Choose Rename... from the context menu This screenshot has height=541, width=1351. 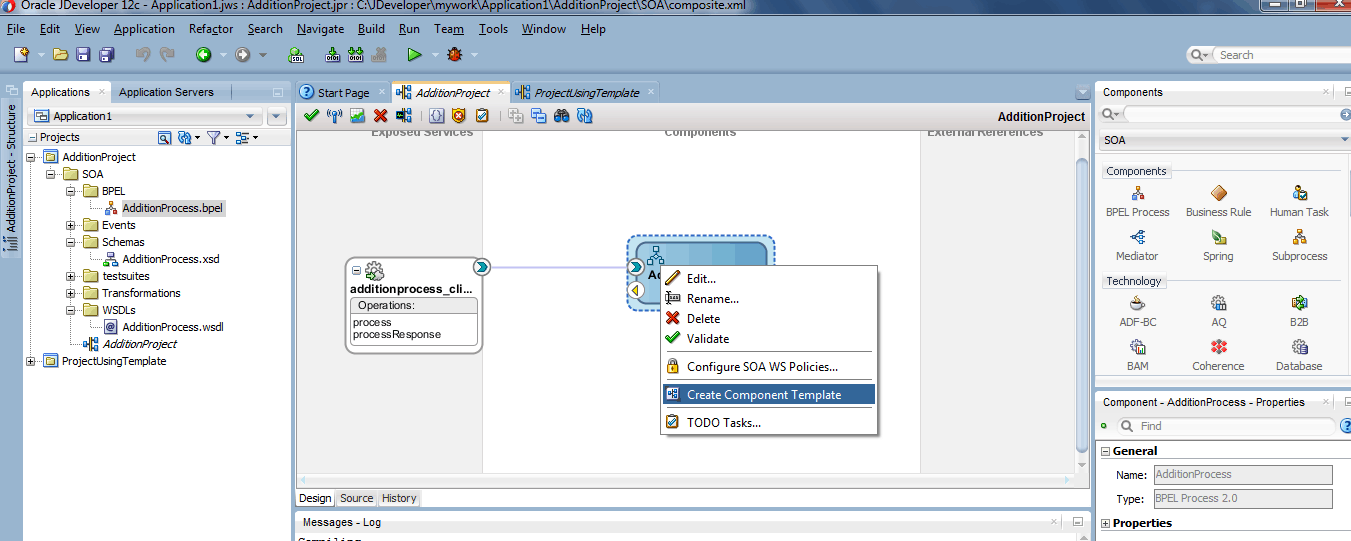768,299
